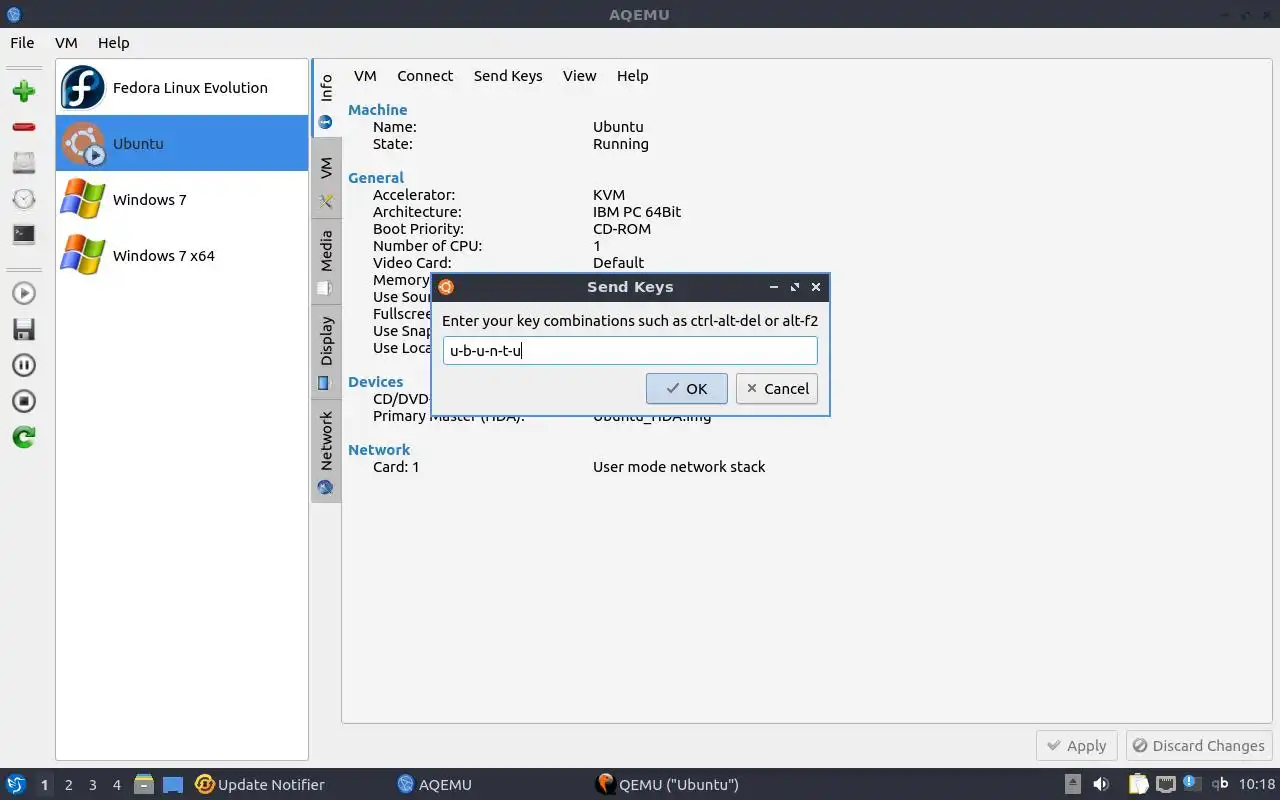Click the volume speaker tray icon
The image size is (1280, 800).
click(1101, 785)
